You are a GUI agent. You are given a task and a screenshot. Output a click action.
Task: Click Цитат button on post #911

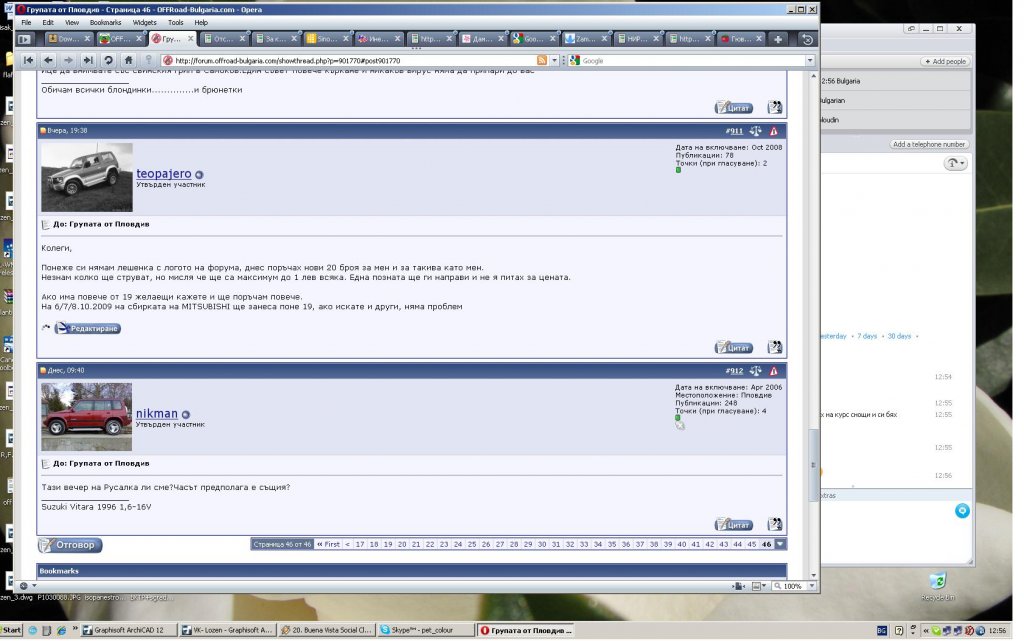734,347
